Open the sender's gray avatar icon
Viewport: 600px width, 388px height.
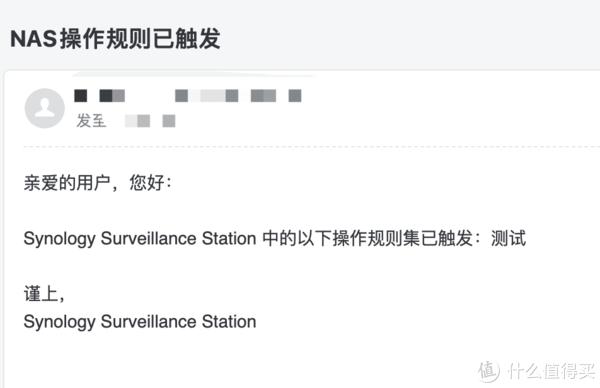[x=45, y=108]
